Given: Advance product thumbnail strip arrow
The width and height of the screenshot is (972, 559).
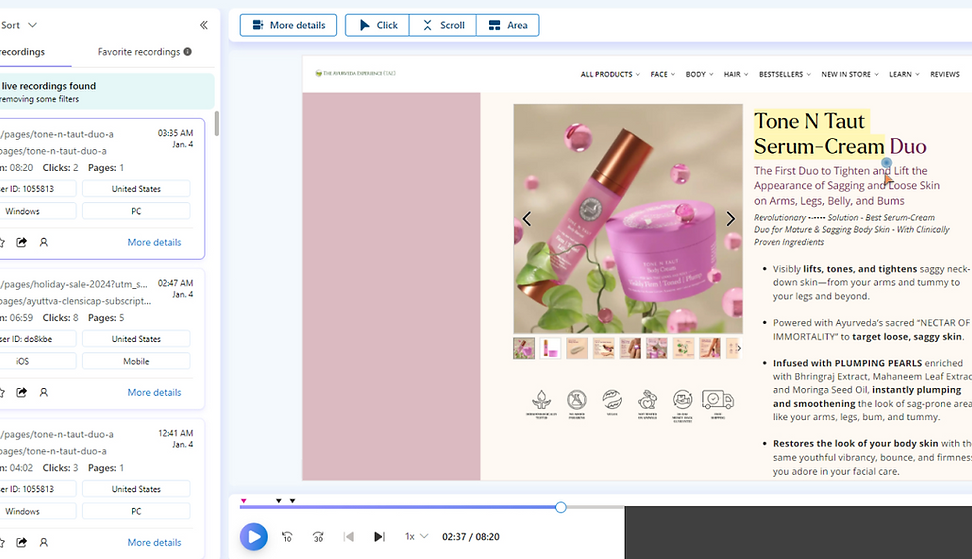Looking at the screenshot, I should 739,348.
